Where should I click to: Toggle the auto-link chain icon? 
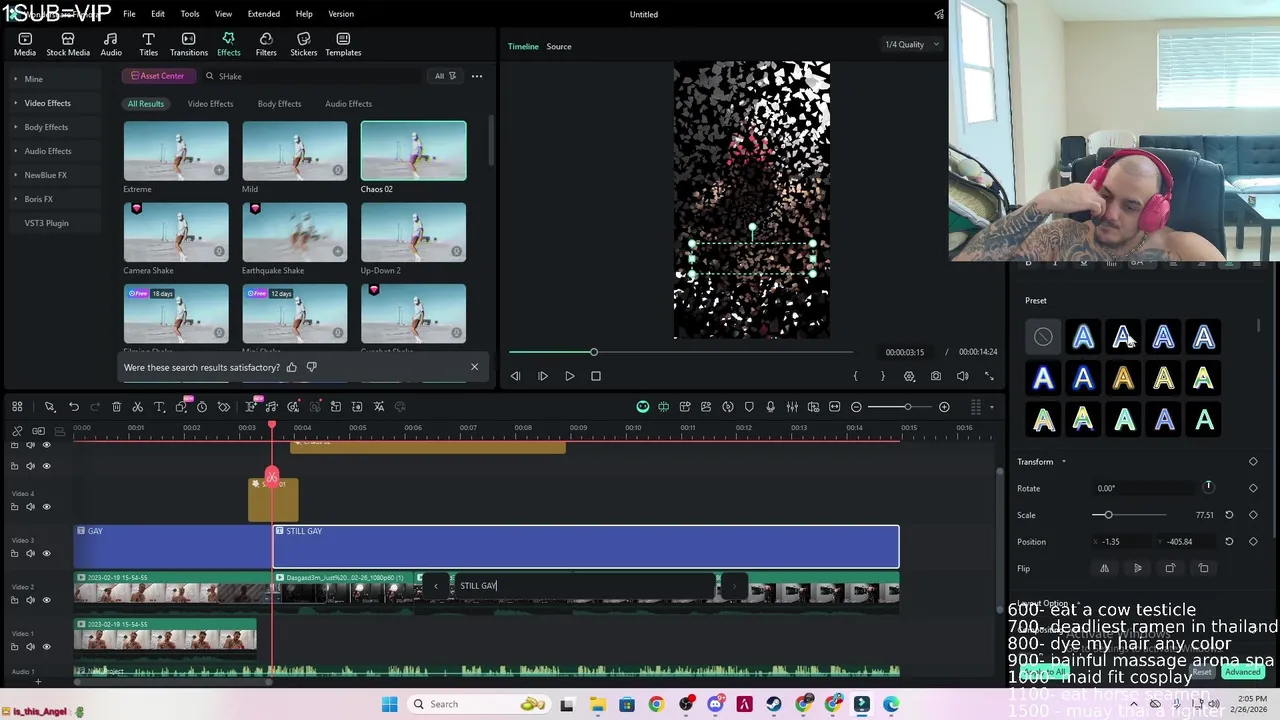[x=17, y=431]
